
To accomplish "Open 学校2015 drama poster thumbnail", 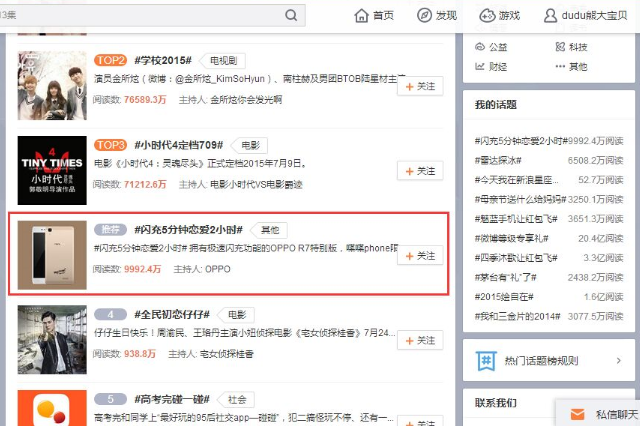I will click(x=52, y=85).
